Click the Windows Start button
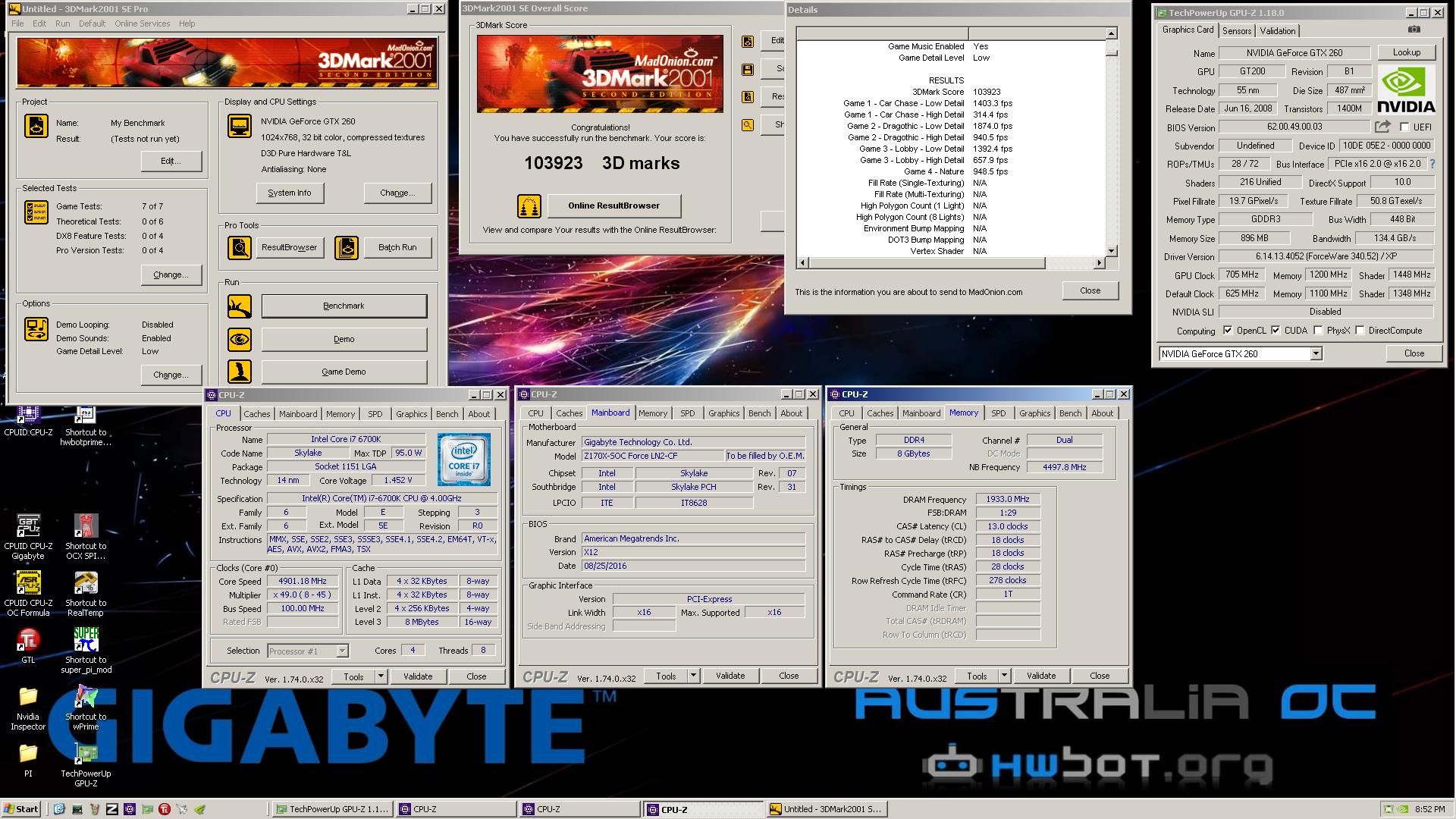 (x=21, y=809)
